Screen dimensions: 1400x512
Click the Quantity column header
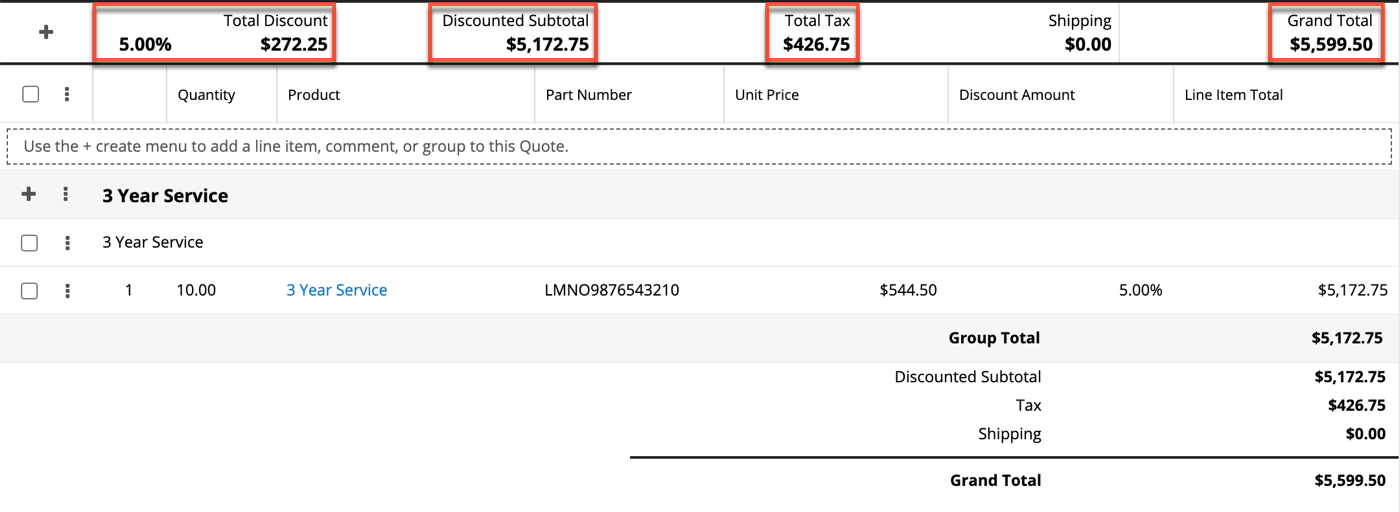[206, 95]
